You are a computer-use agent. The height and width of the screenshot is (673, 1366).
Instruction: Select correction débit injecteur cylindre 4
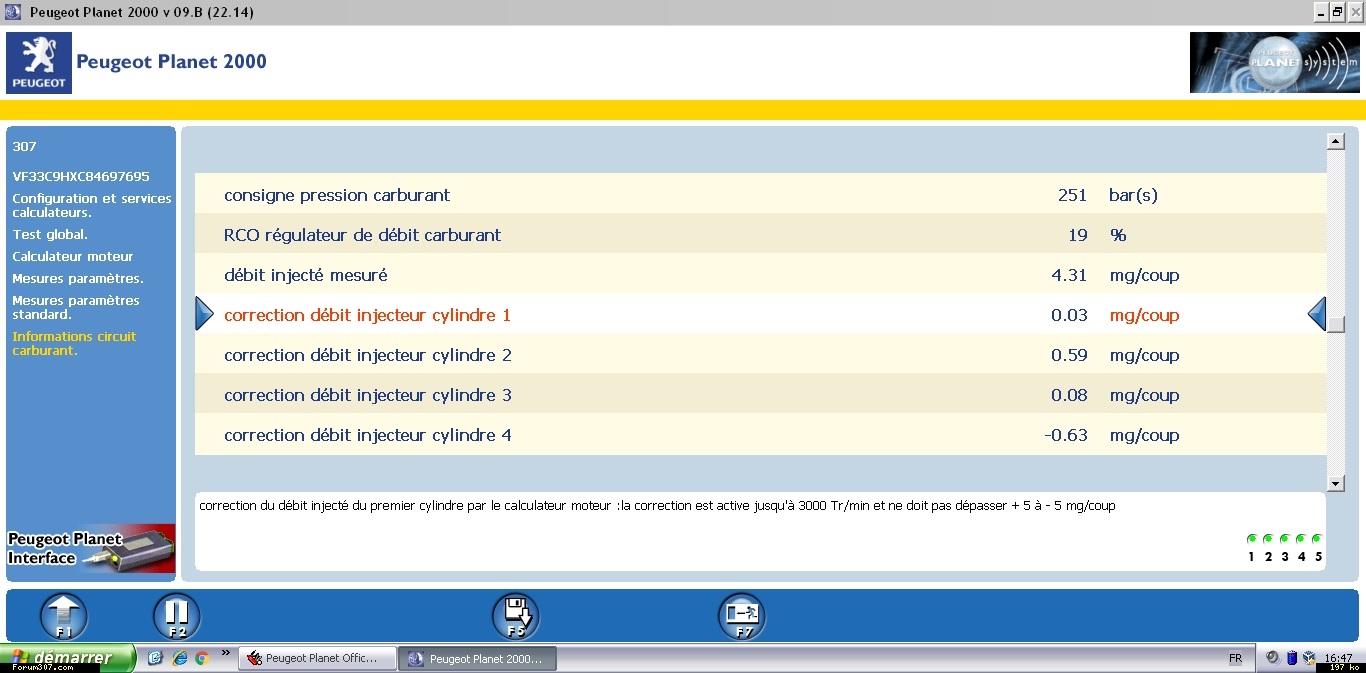click(760, 434)
